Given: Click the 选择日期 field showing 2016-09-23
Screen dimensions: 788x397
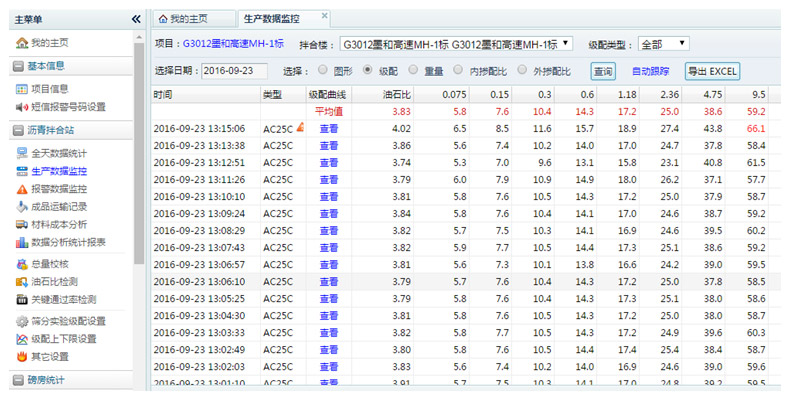Looking at the screenshot, I should pyautogui.click(x=234, y=71).
